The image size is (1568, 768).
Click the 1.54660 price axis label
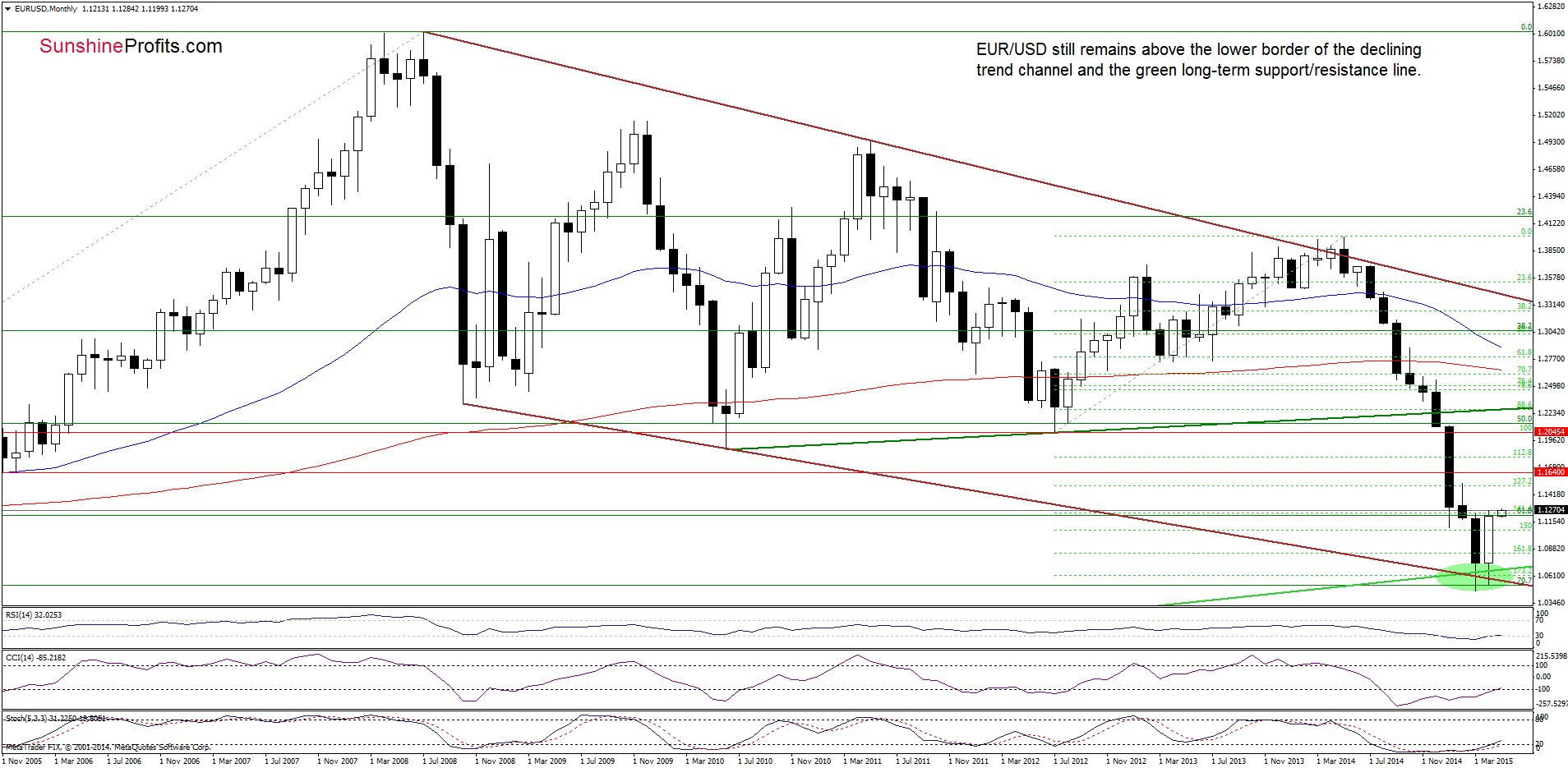tap(1550, 88)
